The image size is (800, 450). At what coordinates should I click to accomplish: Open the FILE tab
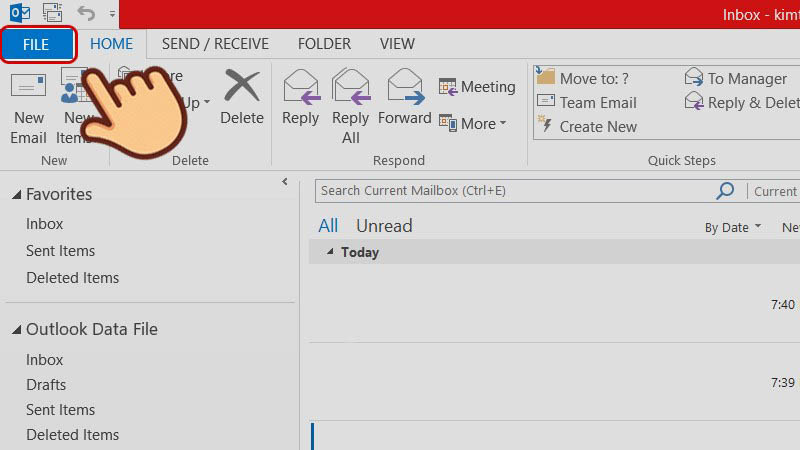pos(38,44)
